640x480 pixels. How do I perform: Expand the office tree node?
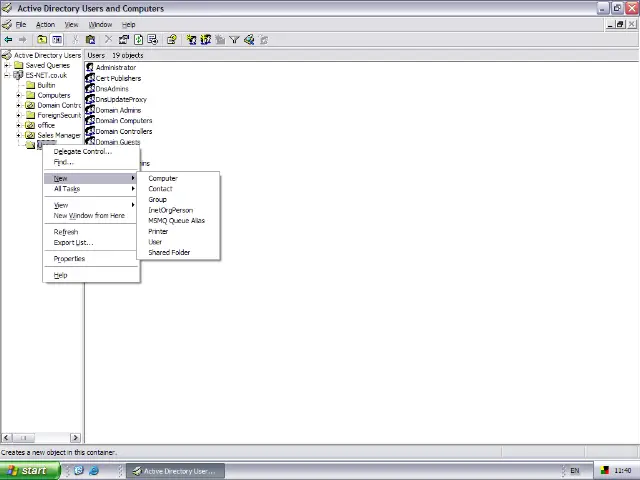click(x=18, y=125)
